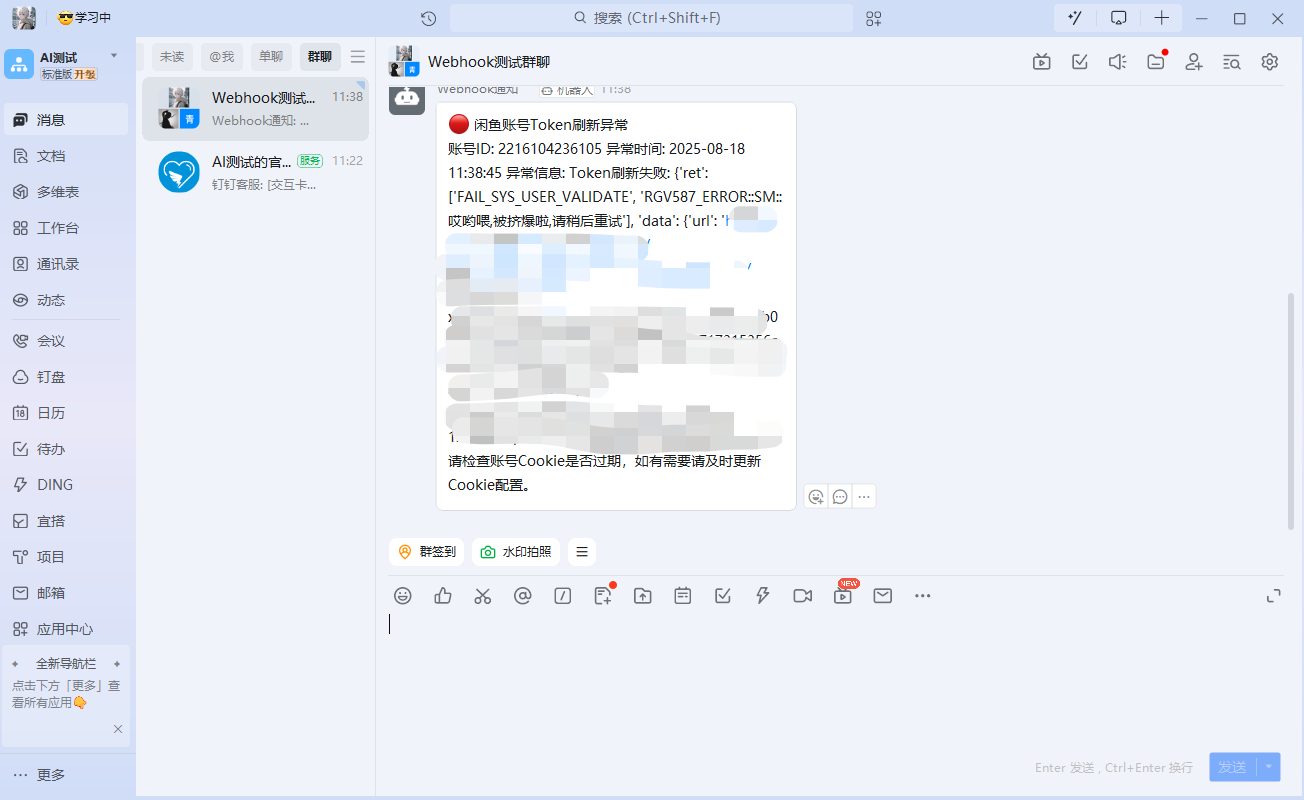Image resolution: width=1304 pixels, height=800 pixels.
Task: Open group settings gear icon
Action: click(1270, 62)
